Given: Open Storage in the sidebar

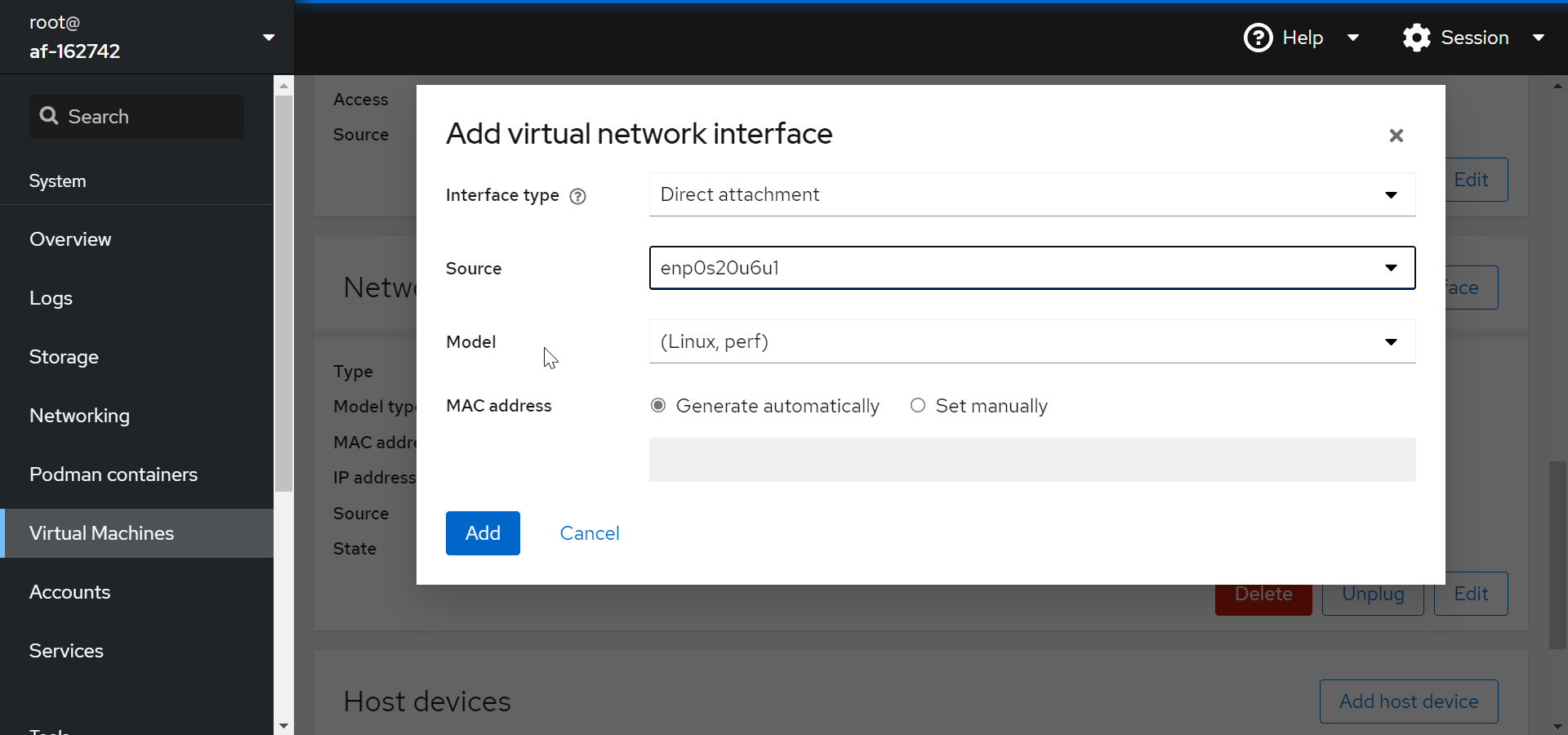Looking at the screenshot, I should point(136,357).
